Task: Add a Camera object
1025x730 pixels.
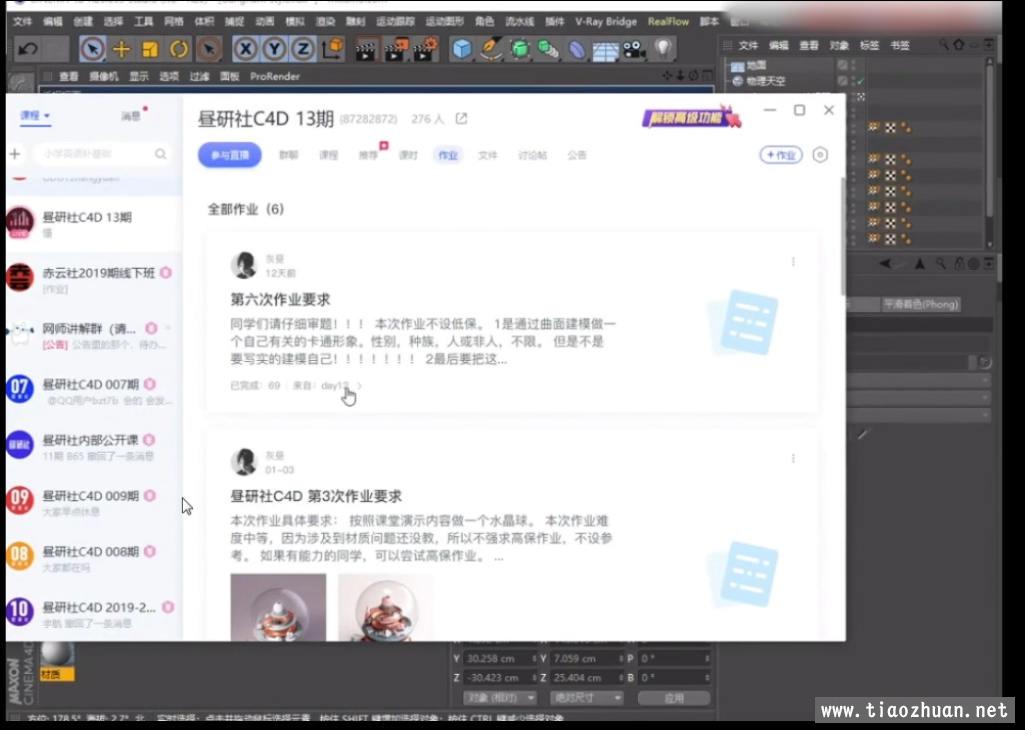Action: pyautogui.click(x=634, y=49)
